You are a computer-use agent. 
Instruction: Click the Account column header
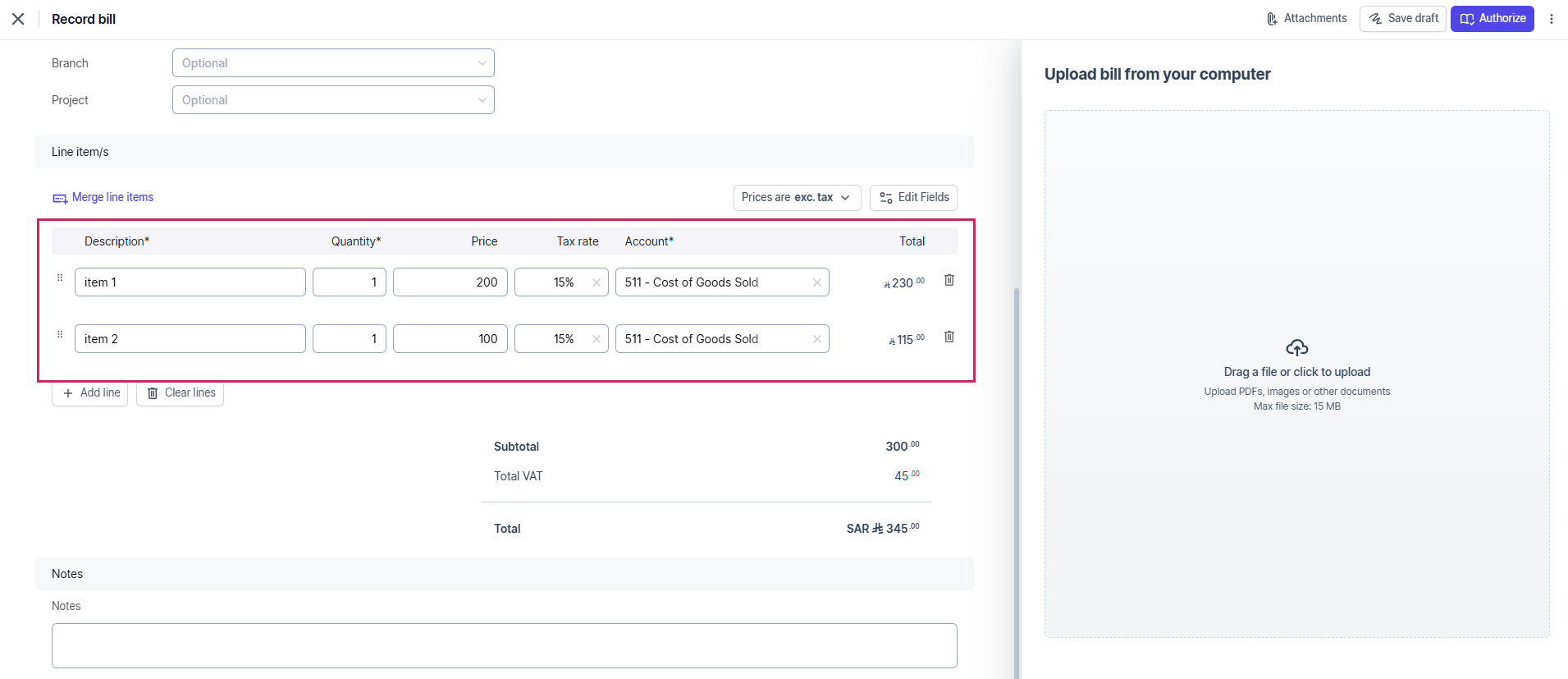[x=649, y=241]
